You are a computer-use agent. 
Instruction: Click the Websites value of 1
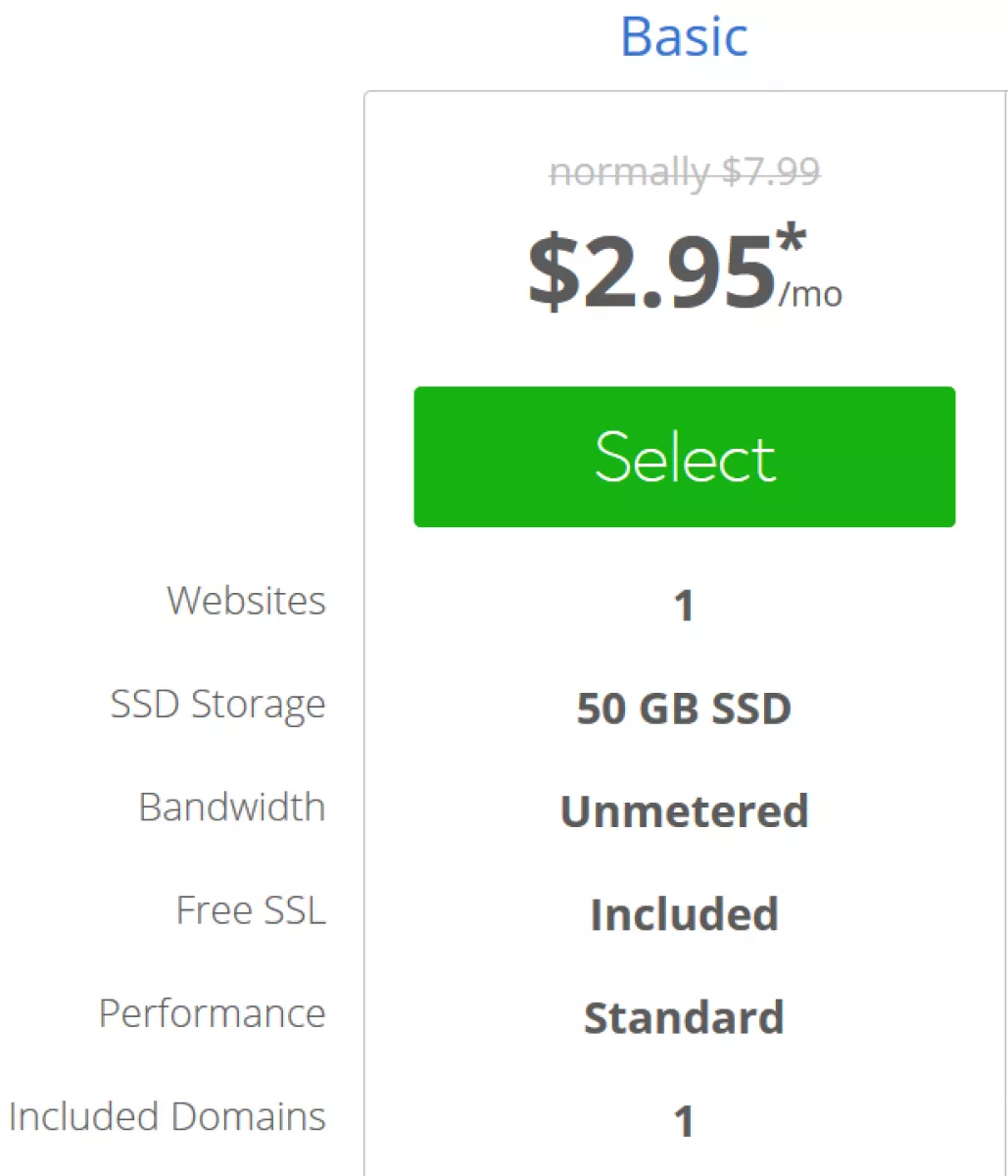click(684, 606)
